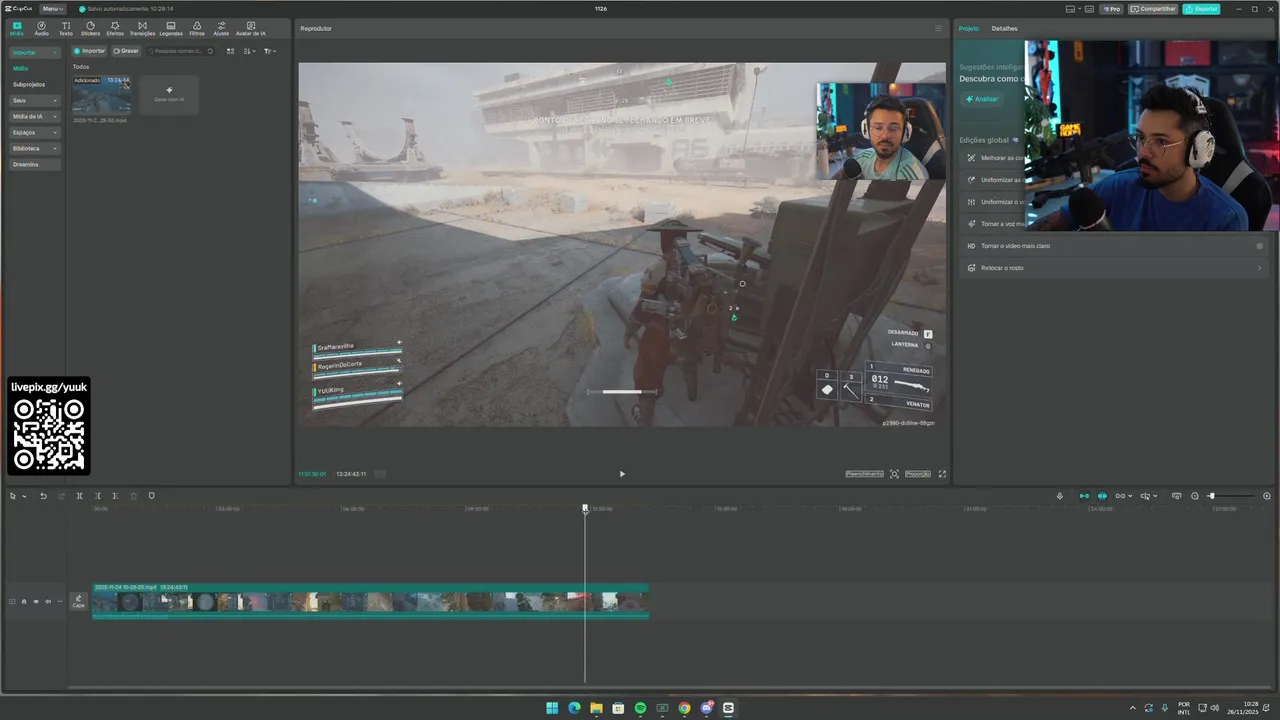Click the Compartilhar button

1154,9
